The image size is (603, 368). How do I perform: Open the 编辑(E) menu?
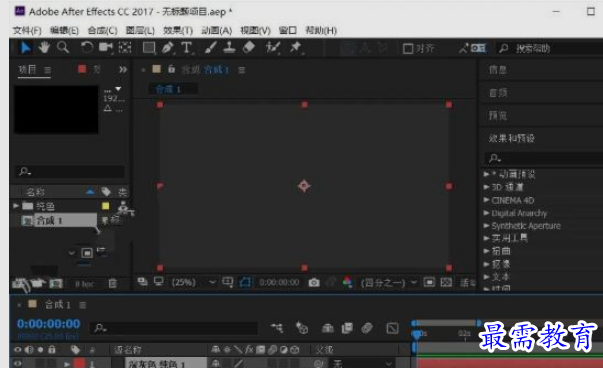pyautogui.click(x=64, y=30)
